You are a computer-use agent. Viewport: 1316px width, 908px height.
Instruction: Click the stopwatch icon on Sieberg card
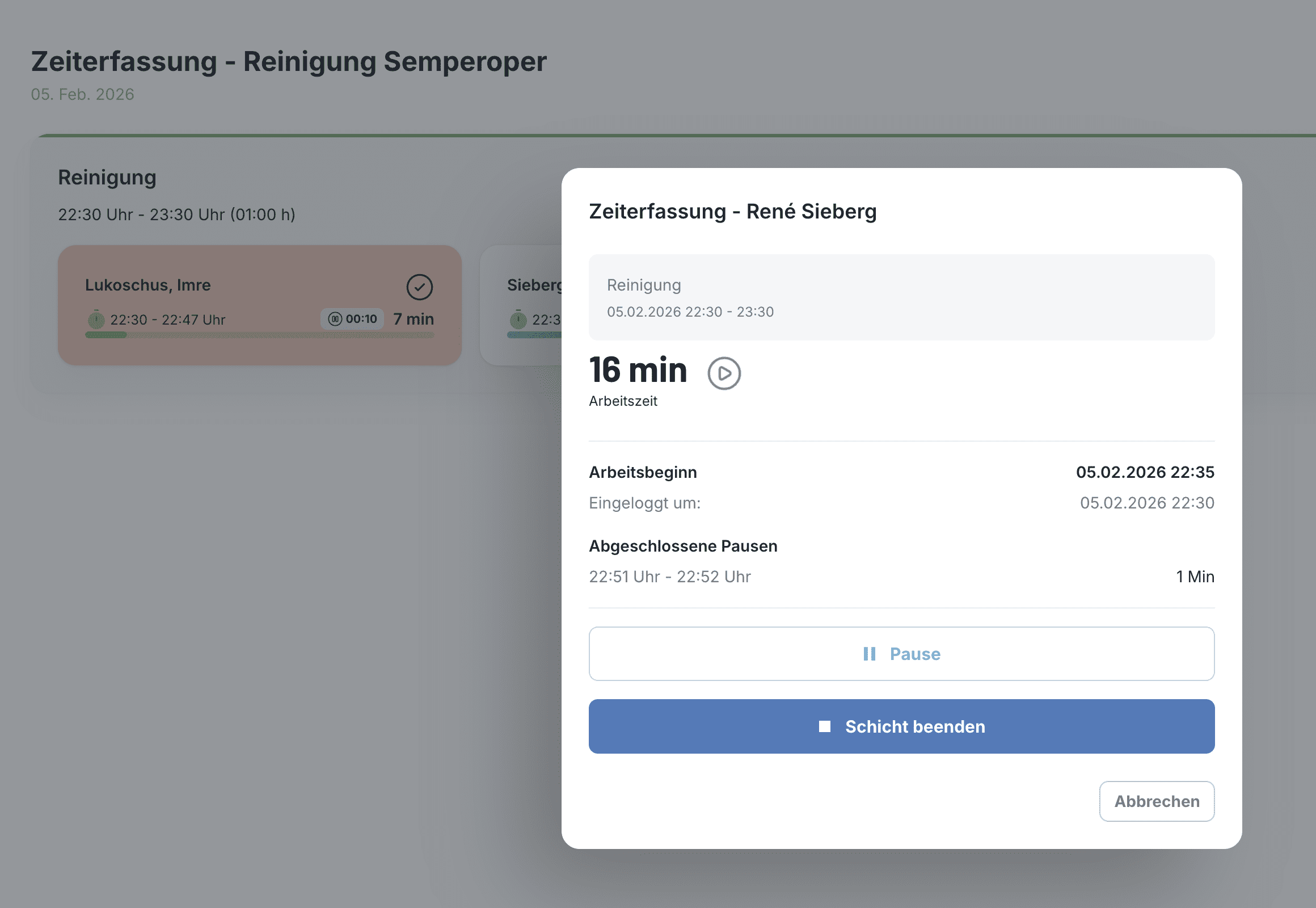(x=518, y=319)
